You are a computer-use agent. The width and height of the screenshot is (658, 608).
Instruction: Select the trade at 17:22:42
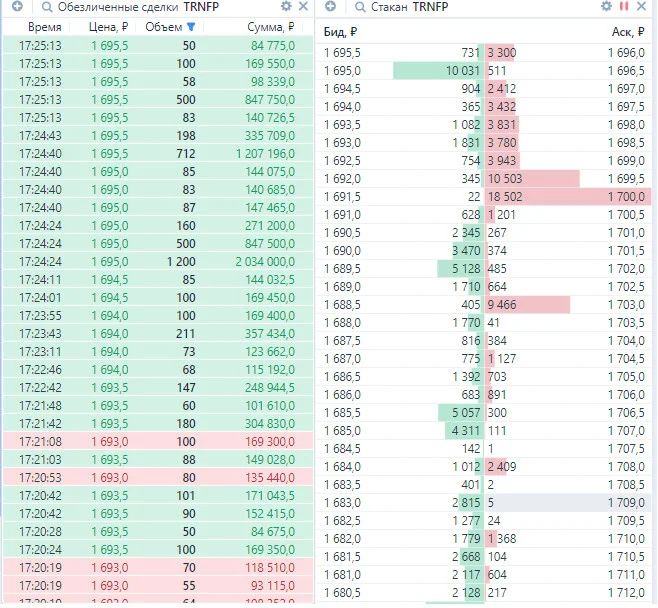coord(158,387)
